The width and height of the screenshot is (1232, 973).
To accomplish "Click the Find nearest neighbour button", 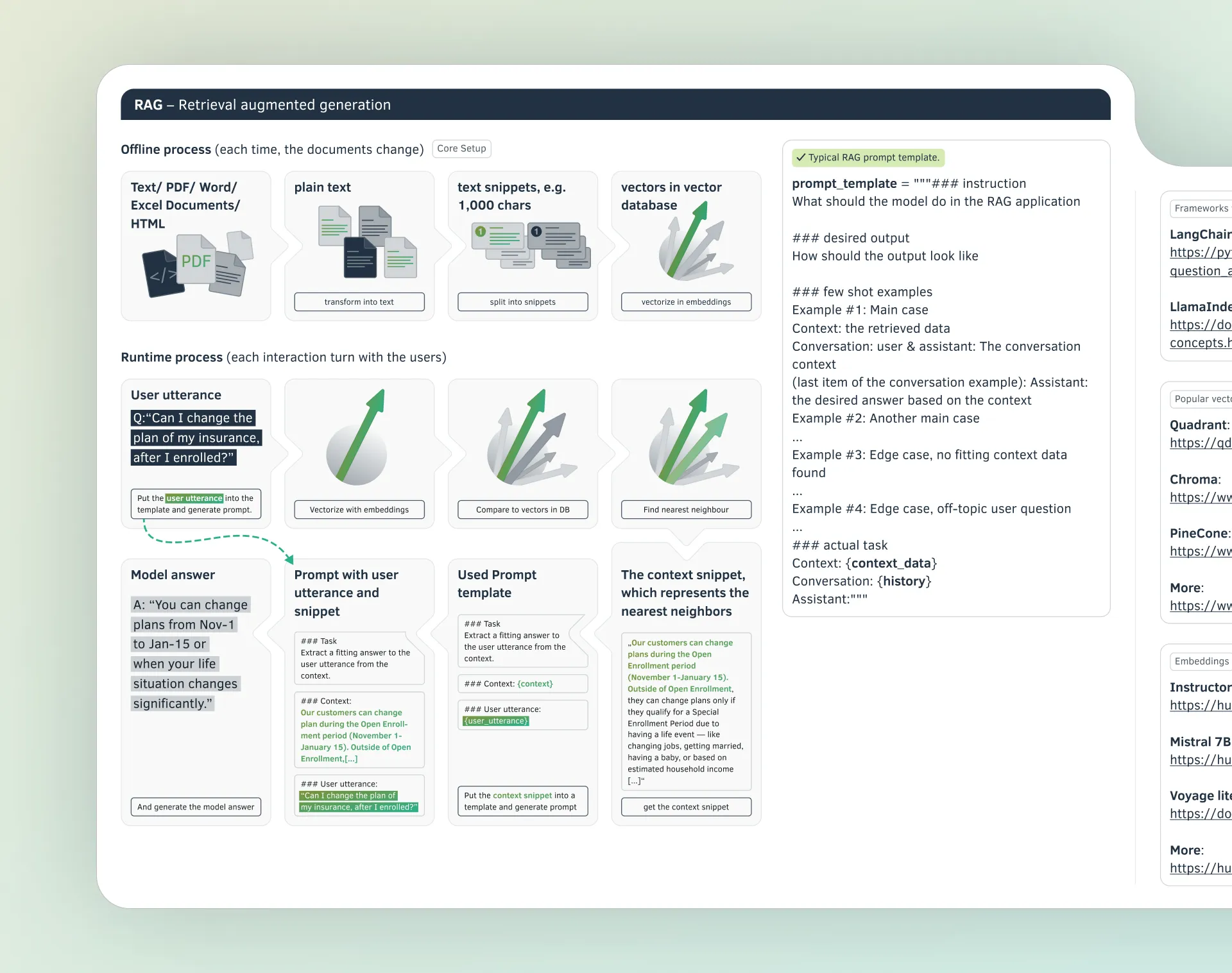I will pyautogui.click(x=686, y=510).
